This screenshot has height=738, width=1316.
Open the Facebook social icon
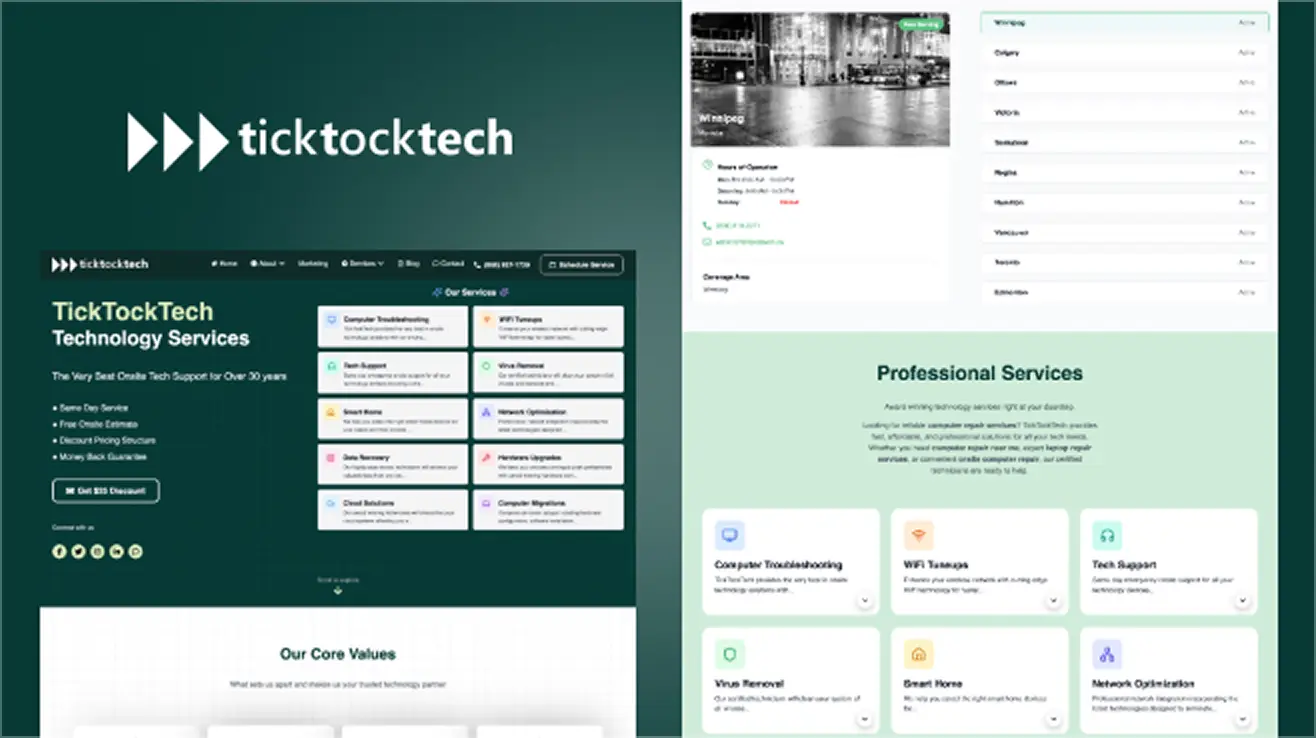tap(59, 551)
